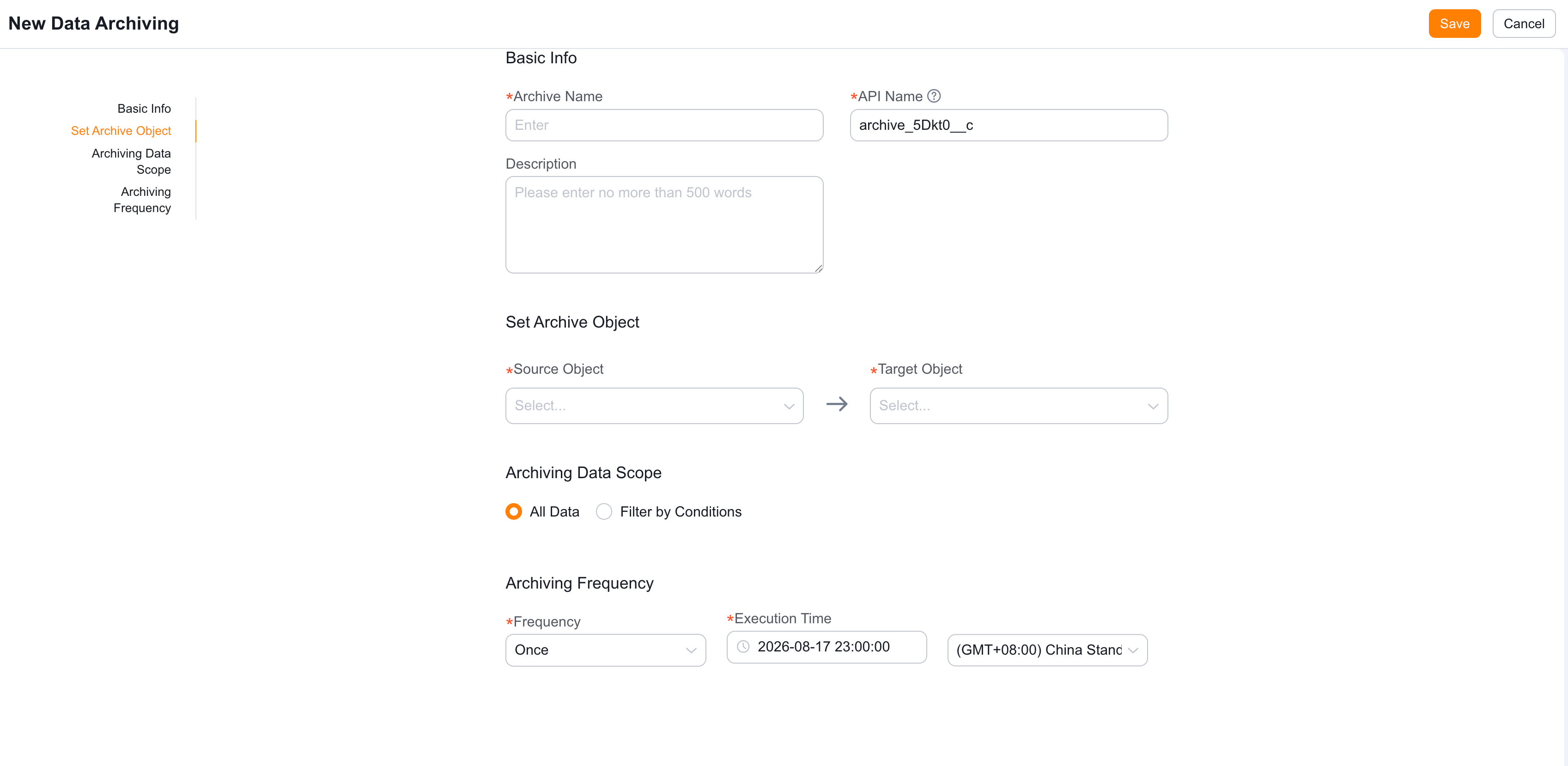The image size is (1568, 766).
Task: Click the clock icon in Execution Time
Action: pyautogui.click(x=743, y=647)
